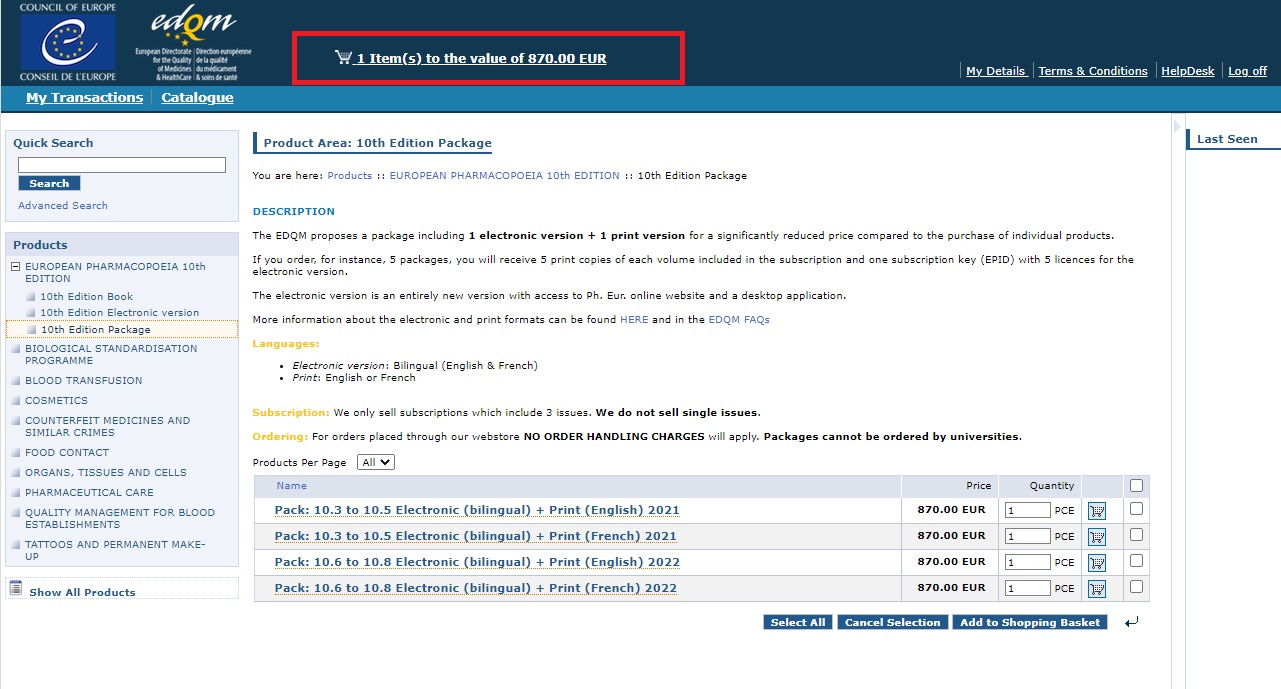
Task: Click quantity field for English 2021 pack
Action: (x=1027, y=510)
